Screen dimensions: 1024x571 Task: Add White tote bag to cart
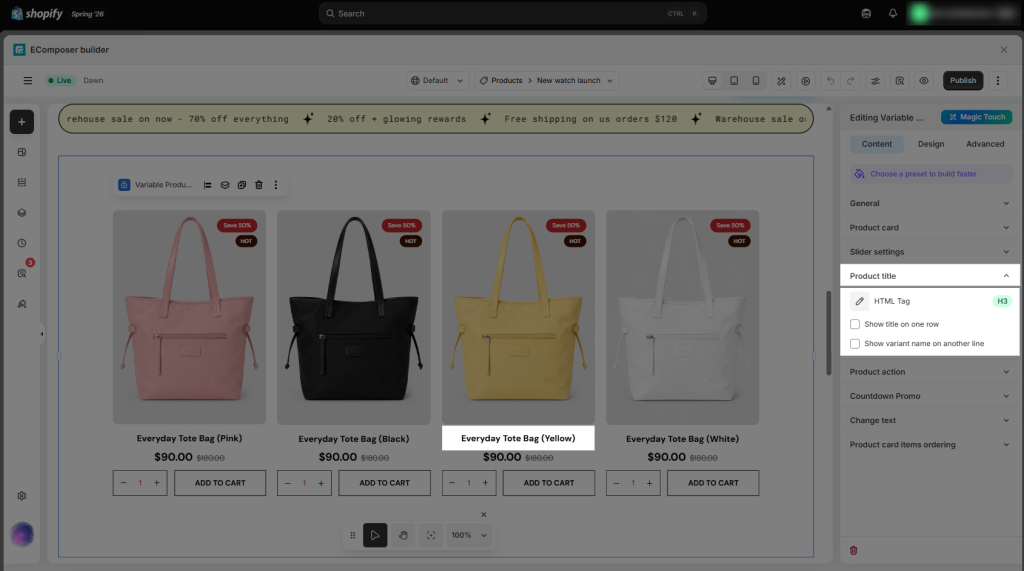pos(713,483)
